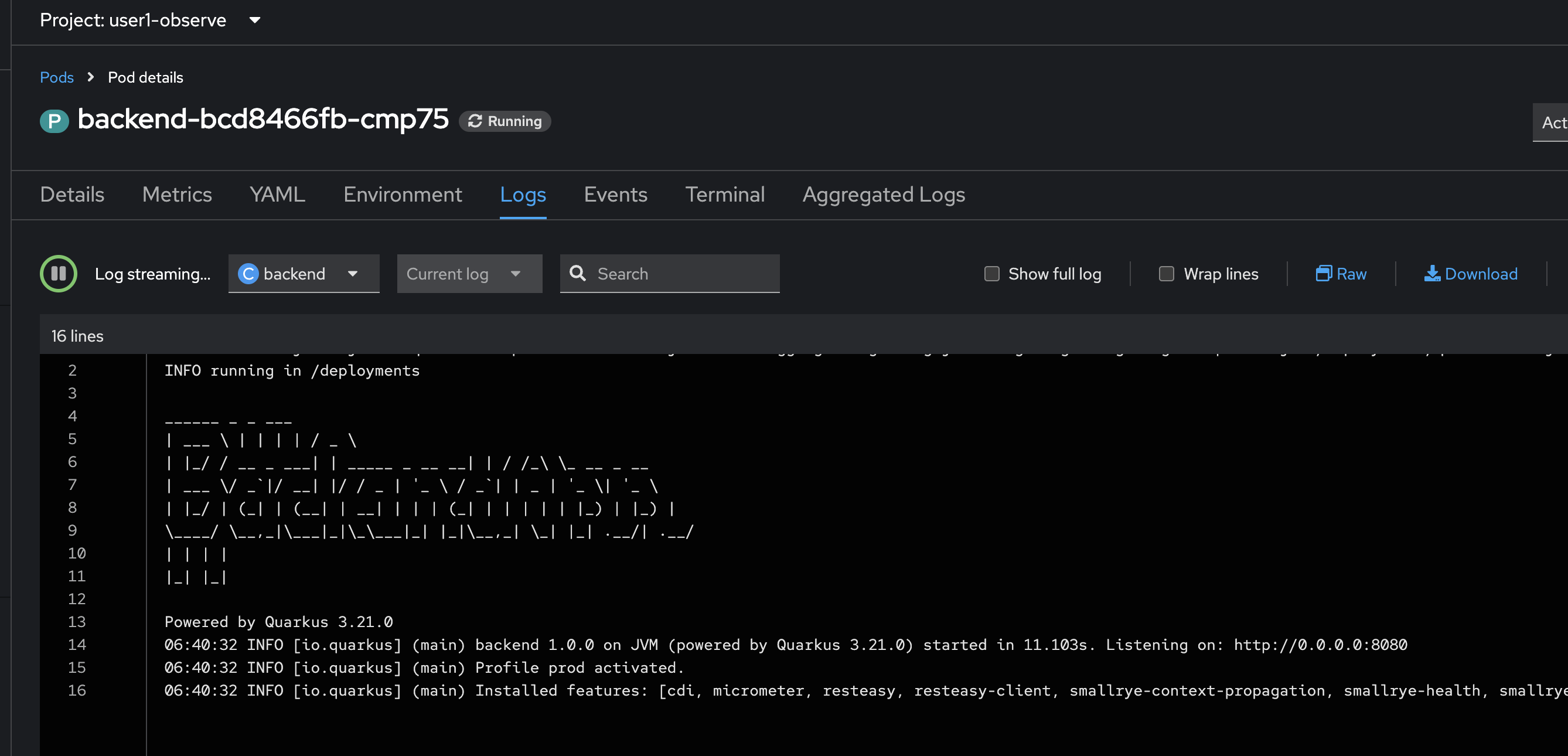Click the 'started in 11.103s' log line

[x=785, y=645]
